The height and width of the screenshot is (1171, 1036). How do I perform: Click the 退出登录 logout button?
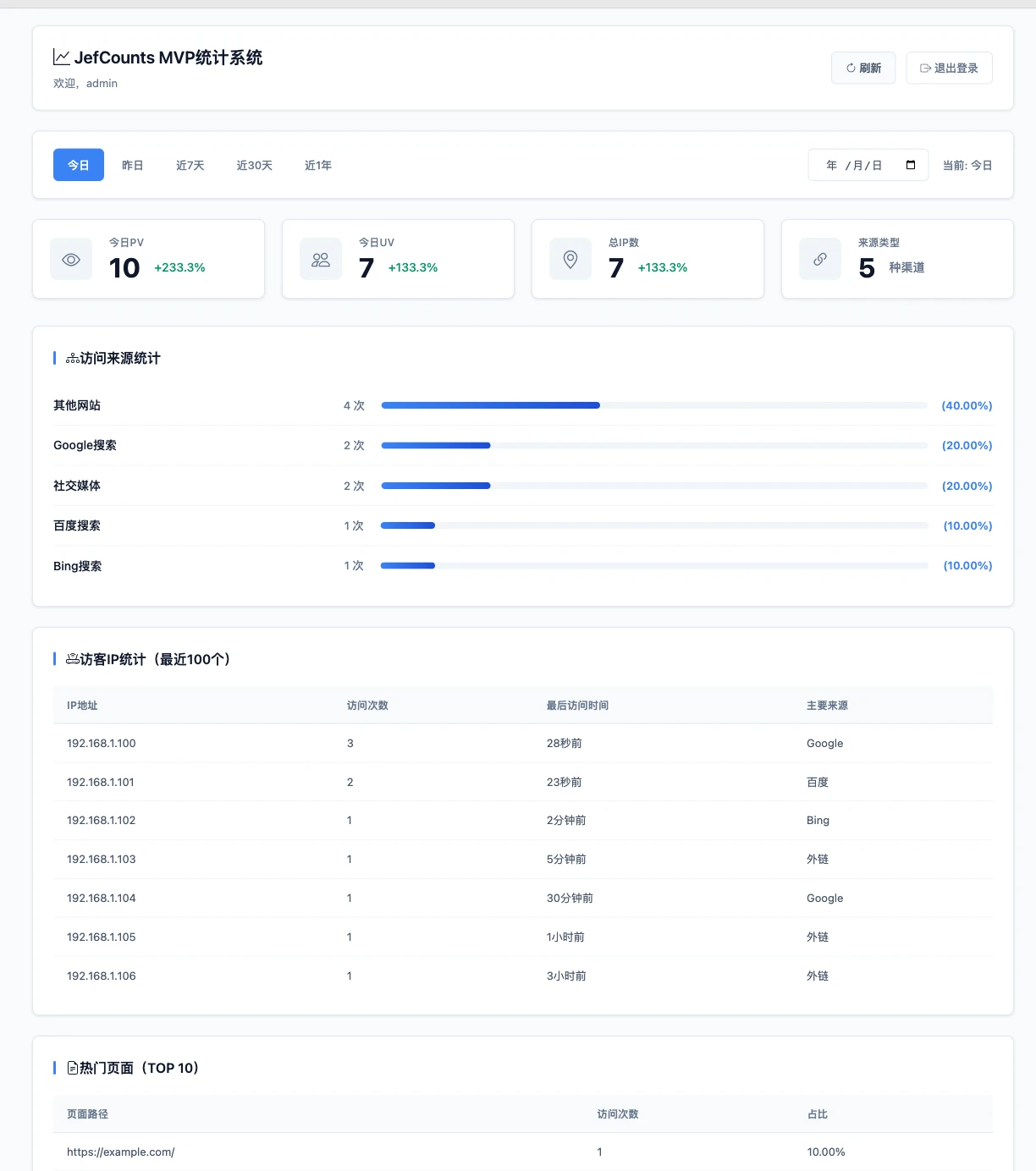pos(949,68)
